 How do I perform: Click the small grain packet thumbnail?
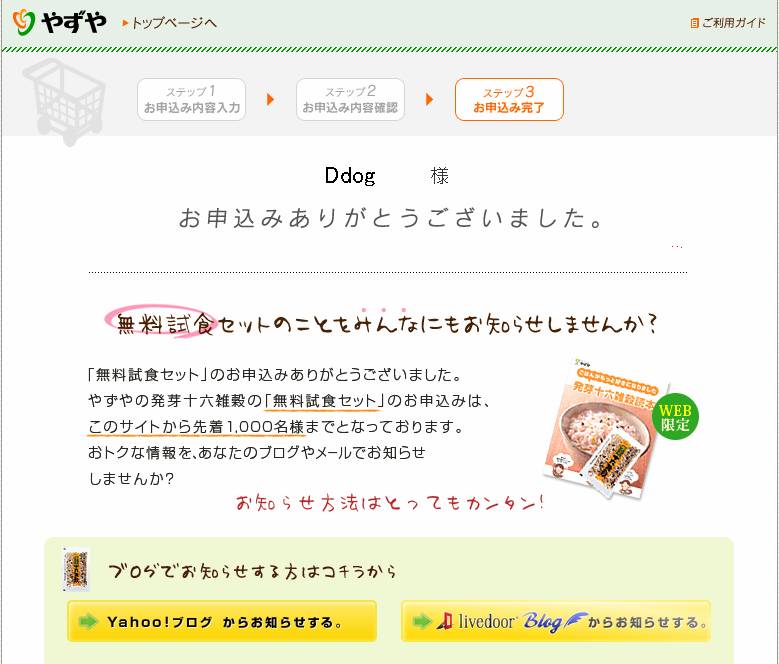pyautogui.click(x=77, y=570)
